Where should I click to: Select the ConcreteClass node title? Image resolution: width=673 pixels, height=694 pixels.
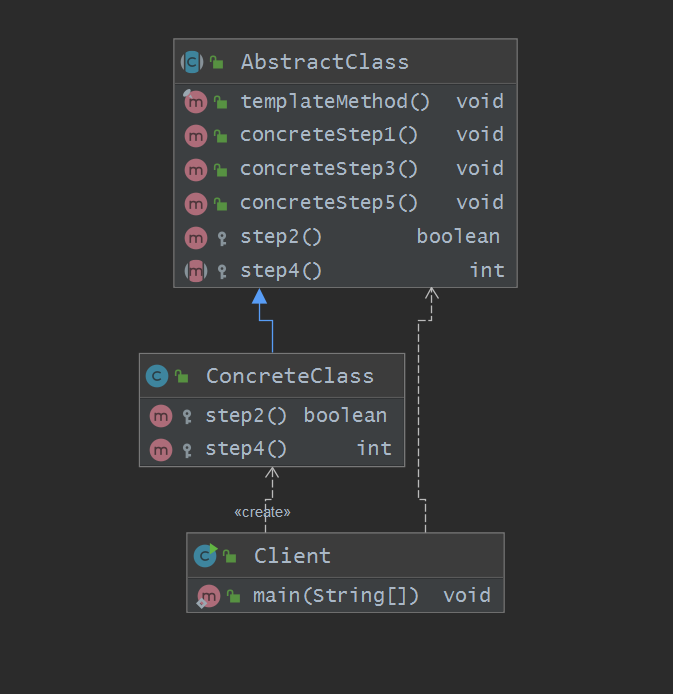point(289,376)
